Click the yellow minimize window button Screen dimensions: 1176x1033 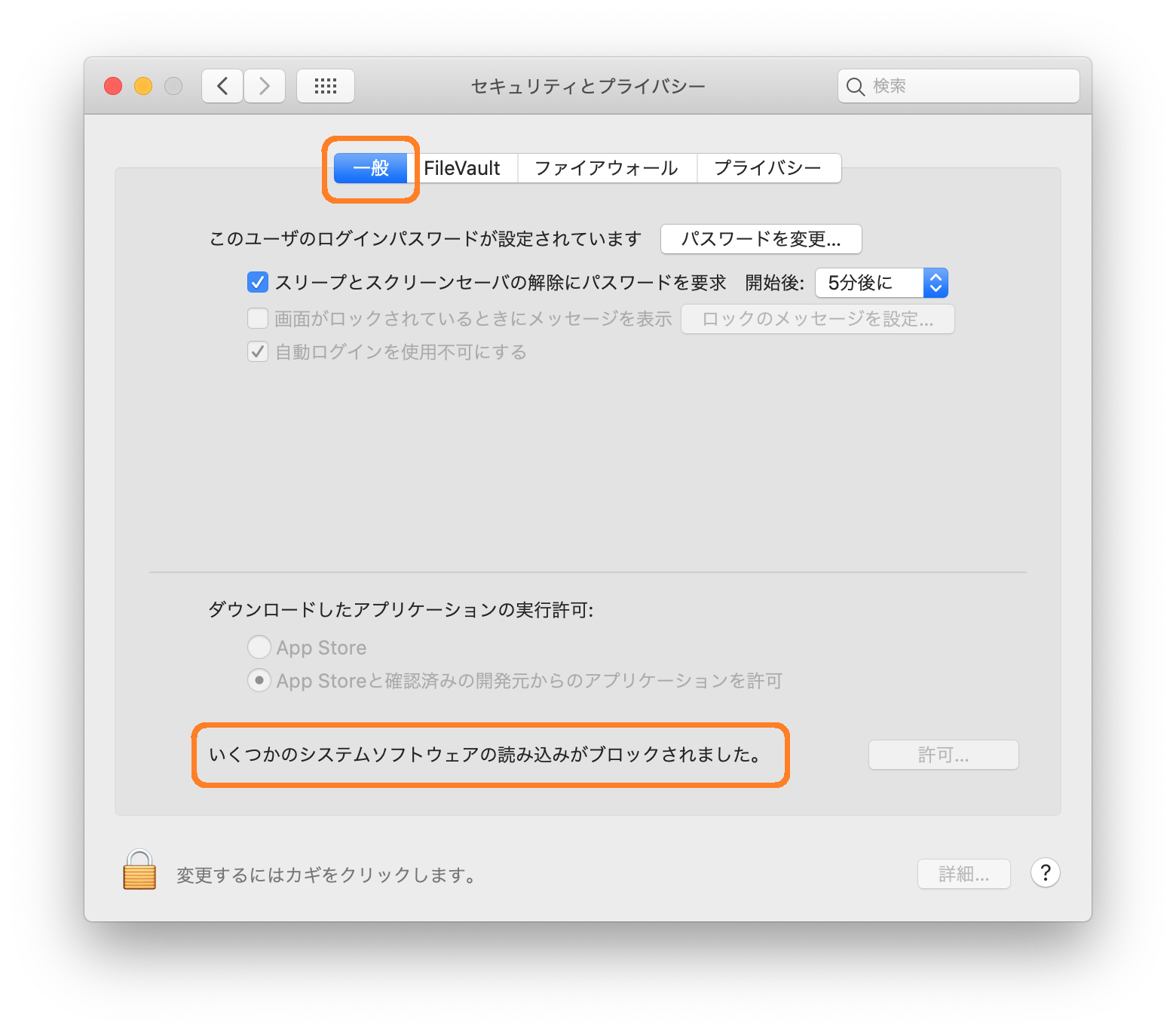coord(143,86)
